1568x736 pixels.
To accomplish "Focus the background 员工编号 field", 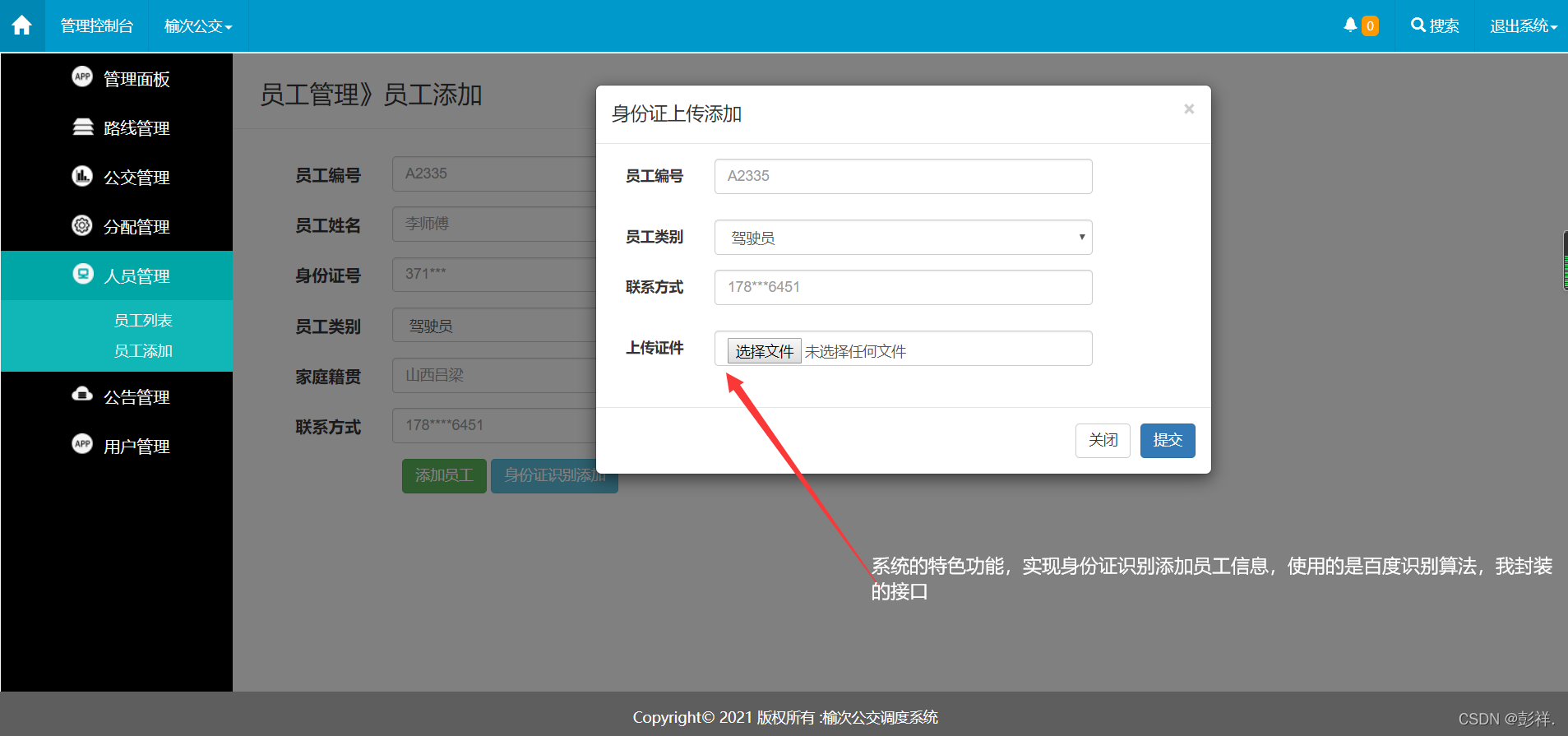I will [494, 174].
